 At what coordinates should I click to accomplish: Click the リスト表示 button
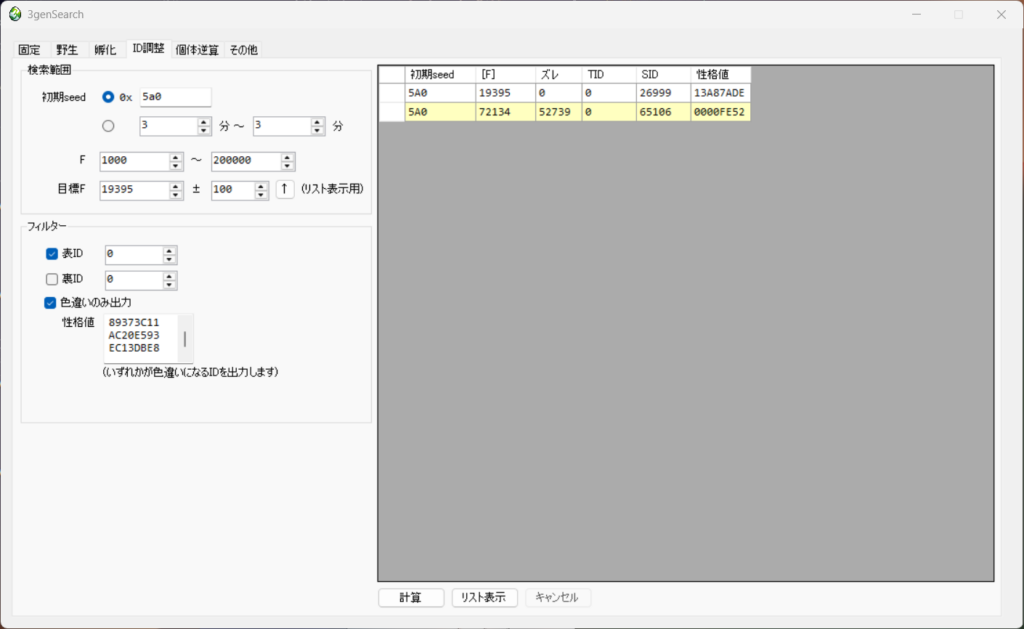point(484,597)
